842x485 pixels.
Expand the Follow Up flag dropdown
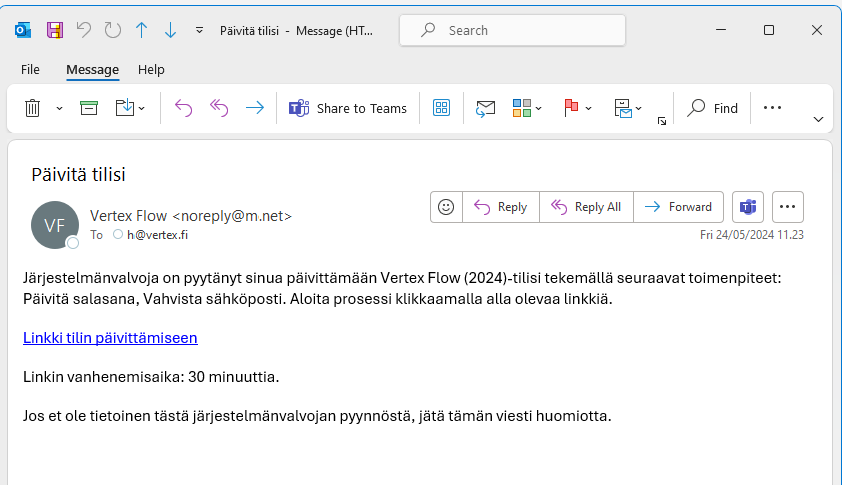coord(578,108)
